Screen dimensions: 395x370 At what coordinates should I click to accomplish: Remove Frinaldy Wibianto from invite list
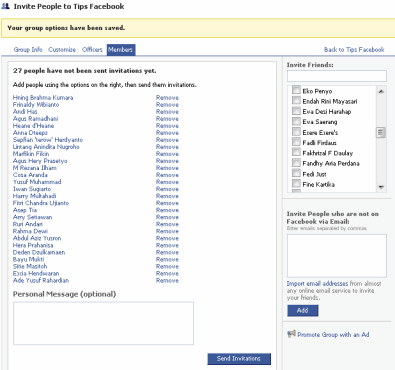click(167, 105)
